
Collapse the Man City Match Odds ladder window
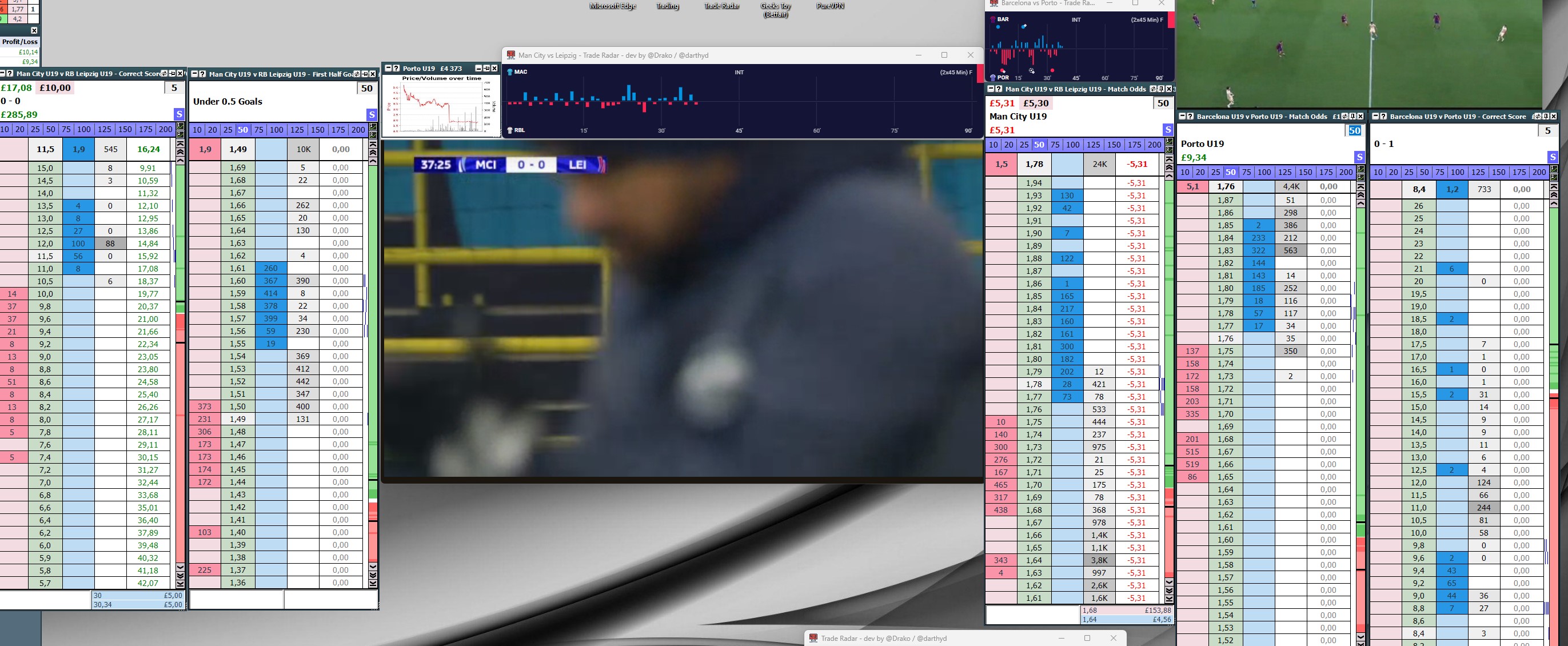click(991, 89)
